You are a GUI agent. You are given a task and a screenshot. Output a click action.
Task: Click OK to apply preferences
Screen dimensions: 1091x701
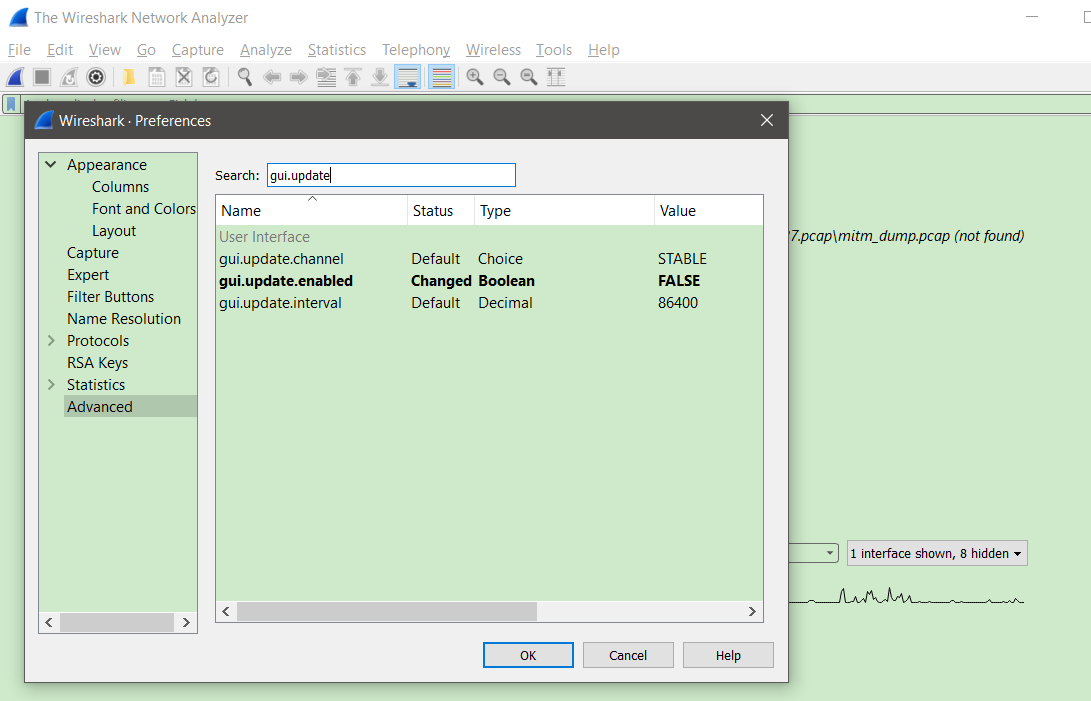(528, 655)
